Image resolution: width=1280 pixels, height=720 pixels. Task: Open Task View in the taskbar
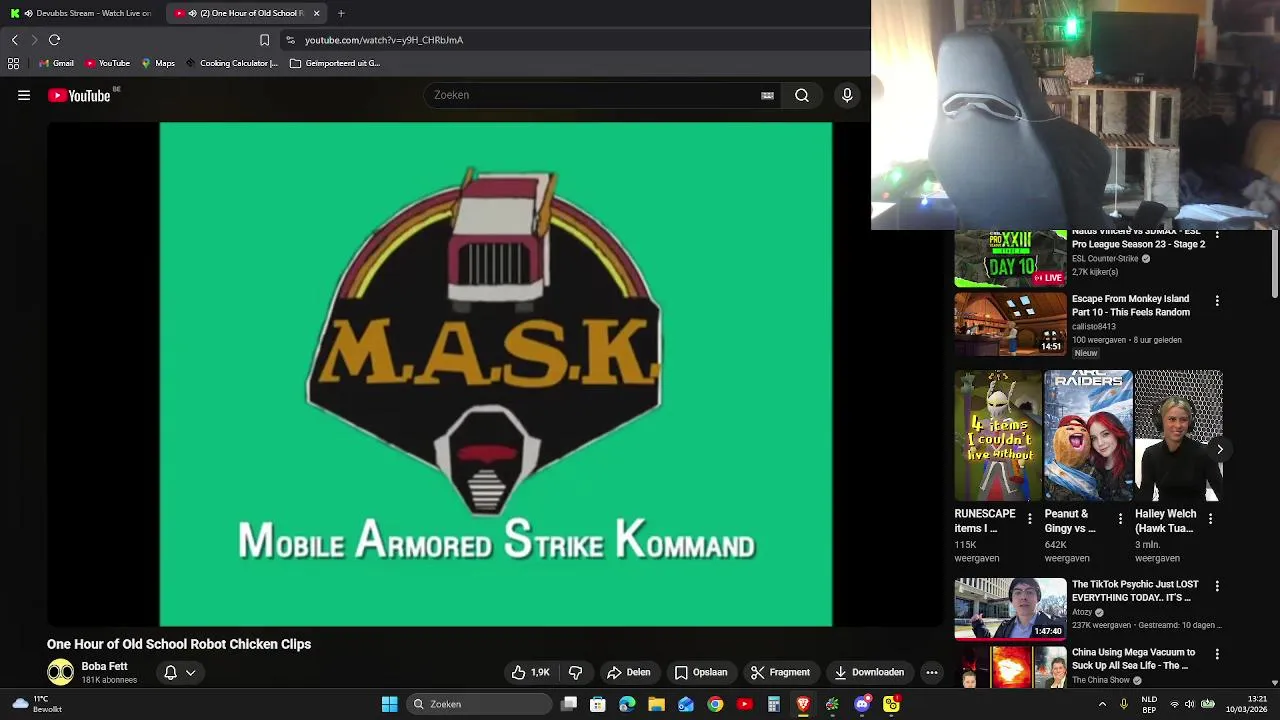click(569, 704)
